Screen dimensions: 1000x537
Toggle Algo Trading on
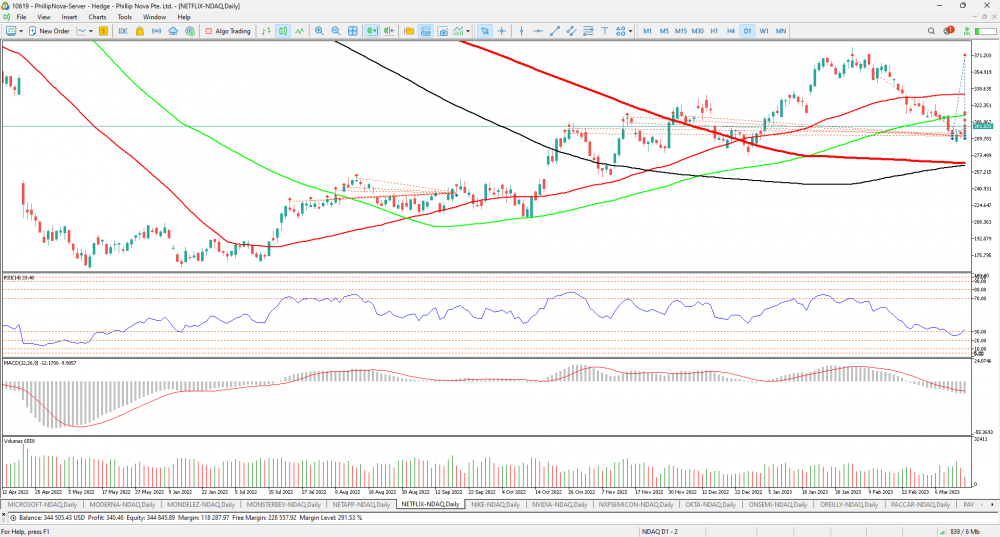coord(227,31)
